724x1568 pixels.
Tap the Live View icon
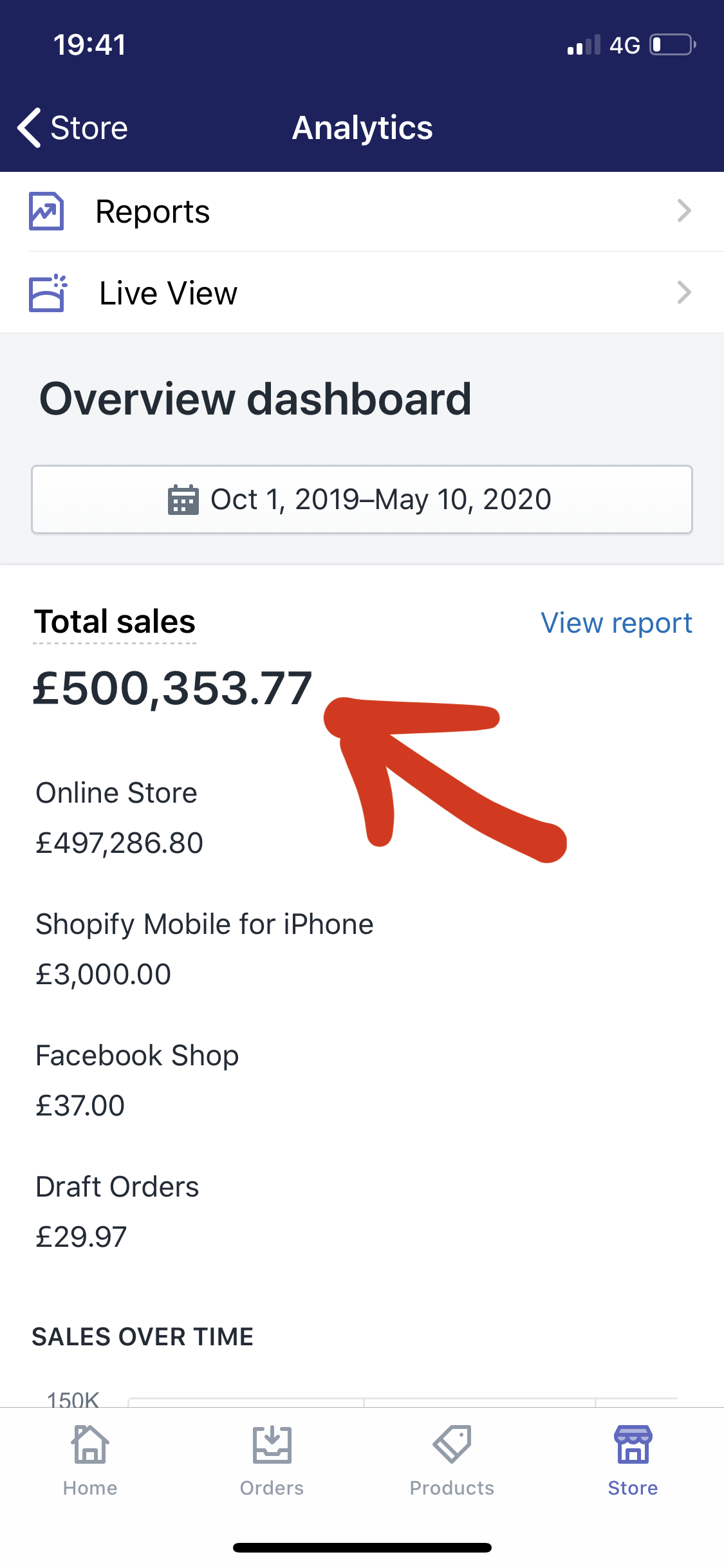(48, 293)
